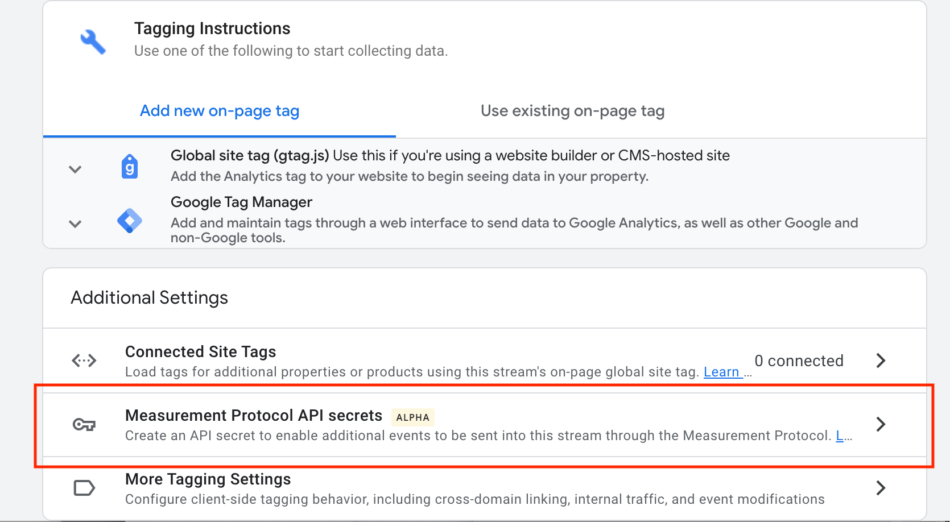950x522 pixels.
Task: Open Connected Site Tags via right arrow
Action: click(881, 361)
